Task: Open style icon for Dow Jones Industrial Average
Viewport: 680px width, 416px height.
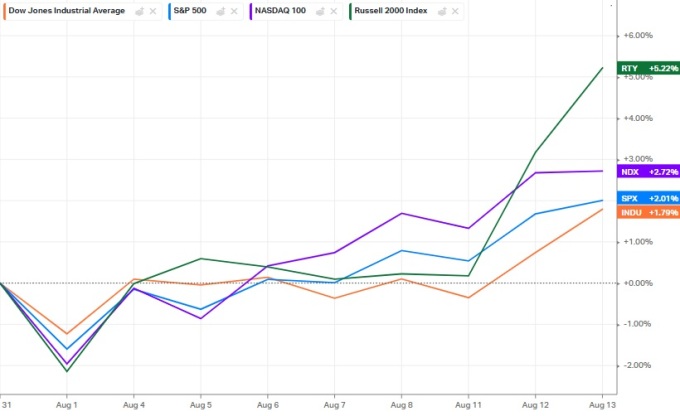Action: [140, 11]
